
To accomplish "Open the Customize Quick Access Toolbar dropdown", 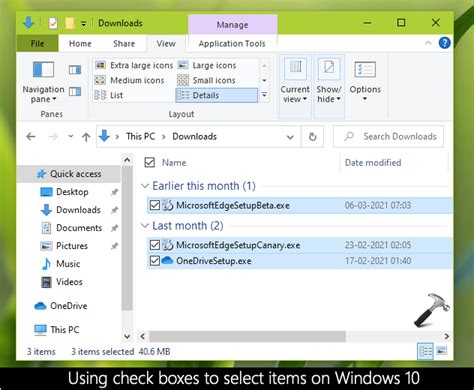I will 83,24.
